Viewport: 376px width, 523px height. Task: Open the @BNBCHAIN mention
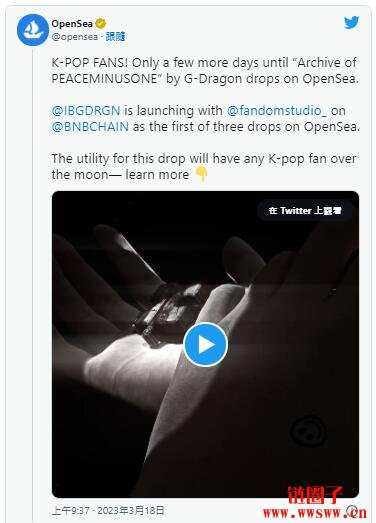pyautogui.click(x=90, y=126)
